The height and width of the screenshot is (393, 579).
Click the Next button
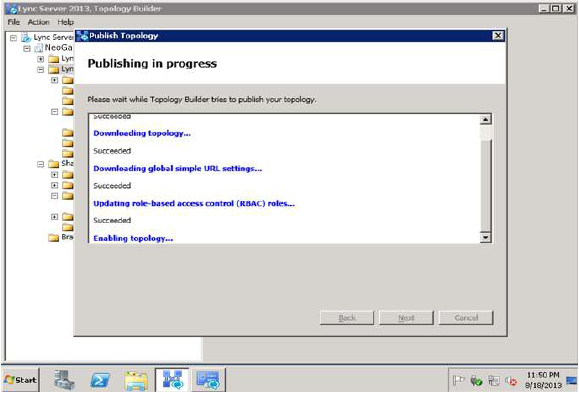click(x=406, y=318)
